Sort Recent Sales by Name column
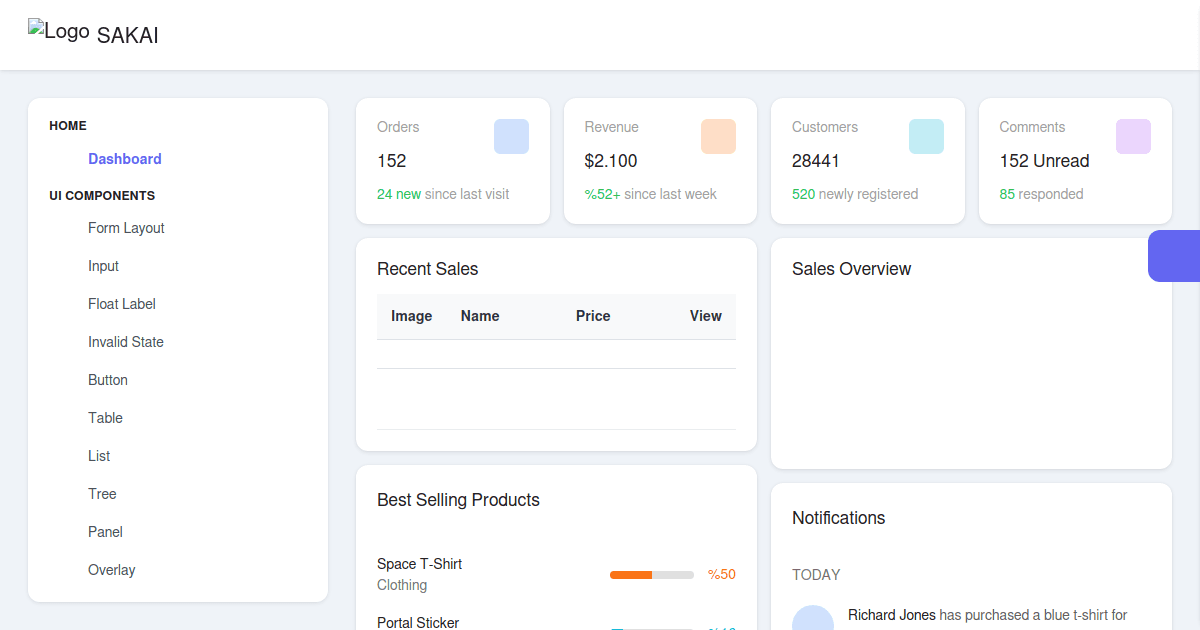1200x630 pixels. (x=480, y=316)
